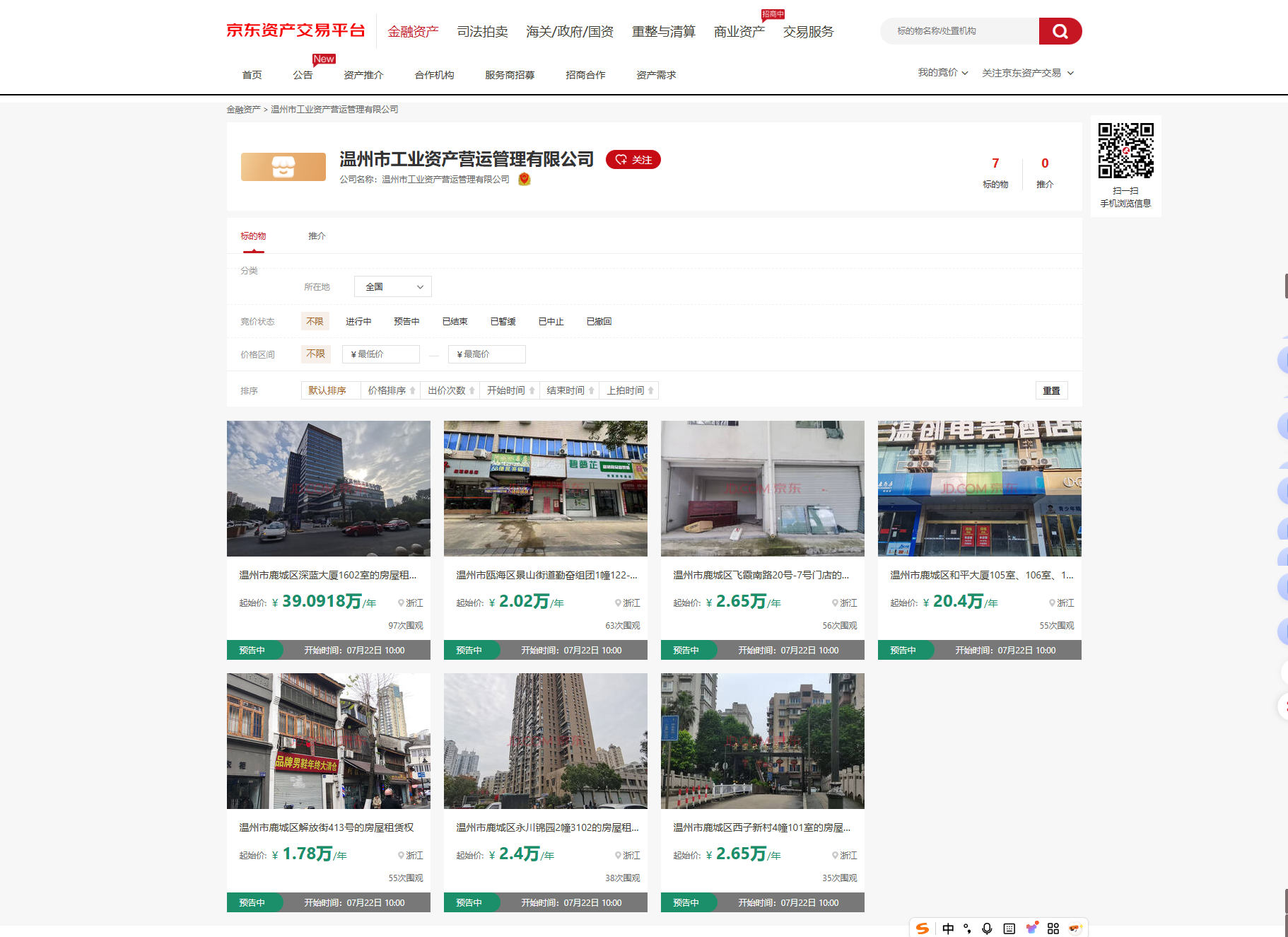Open 重整与清算 navigation tab
Viewport: 1288px width, 937px height.
coord(663,31)
